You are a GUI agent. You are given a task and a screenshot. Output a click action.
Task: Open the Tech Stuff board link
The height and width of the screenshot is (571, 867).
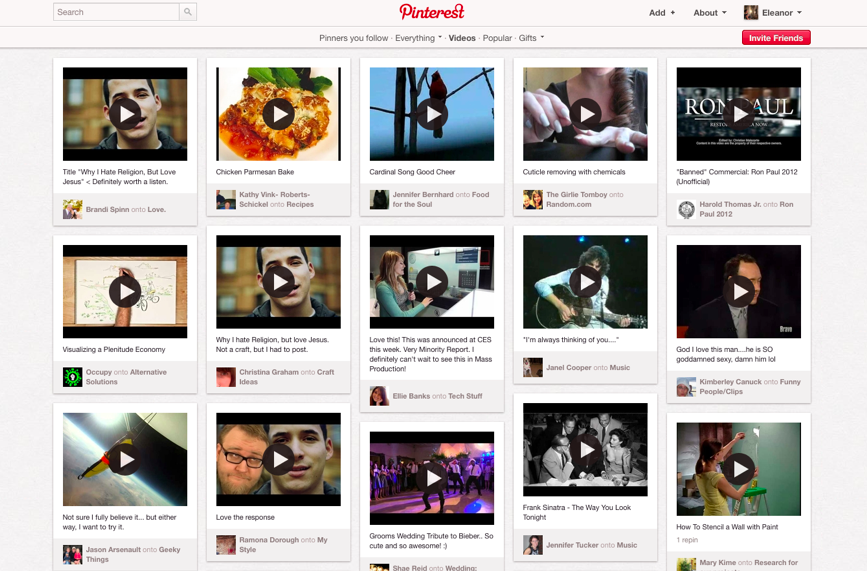465,396
